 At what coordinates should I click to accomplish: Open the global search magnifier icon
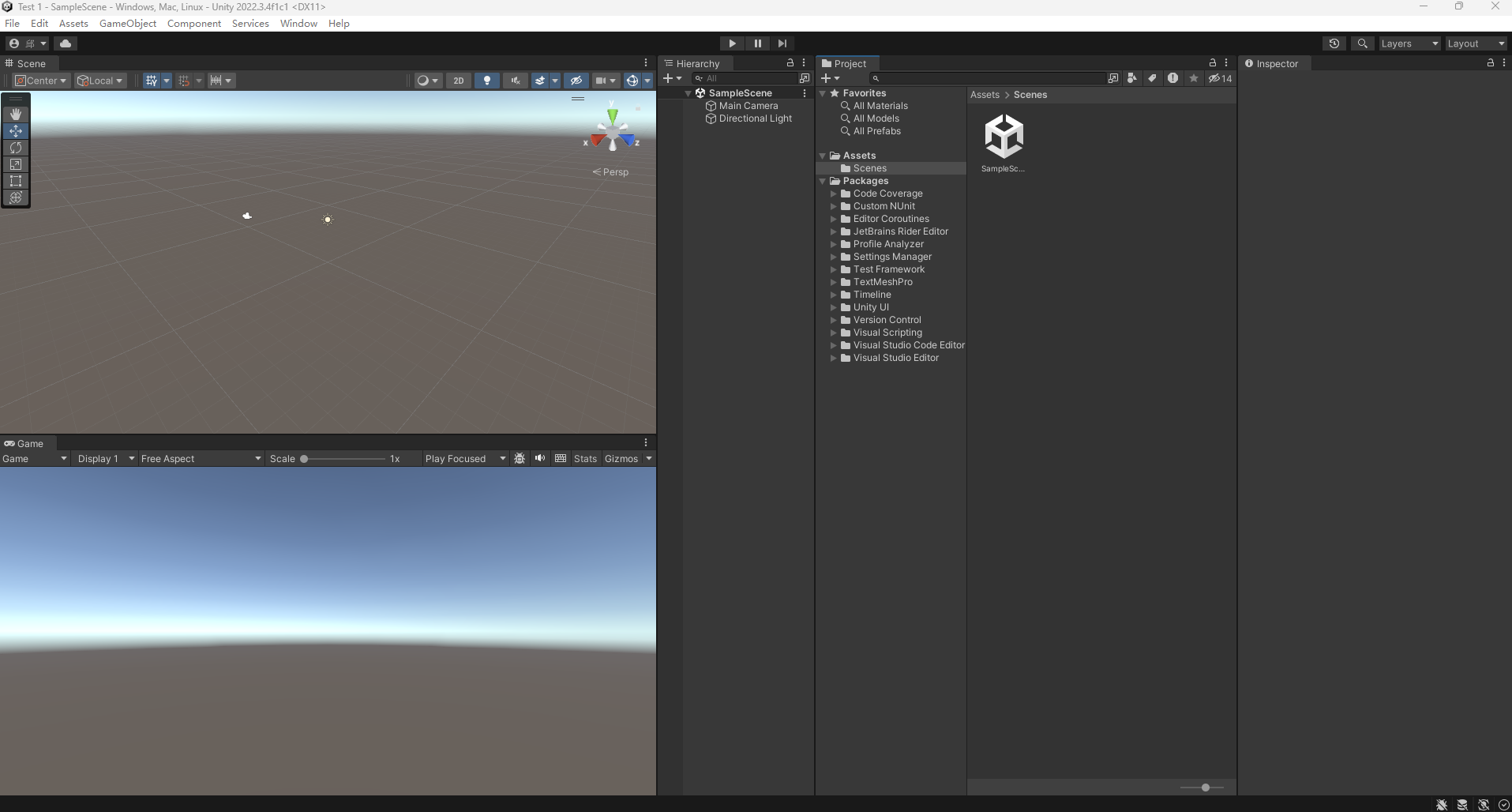pyautogui.click(x=1362, y=43)
